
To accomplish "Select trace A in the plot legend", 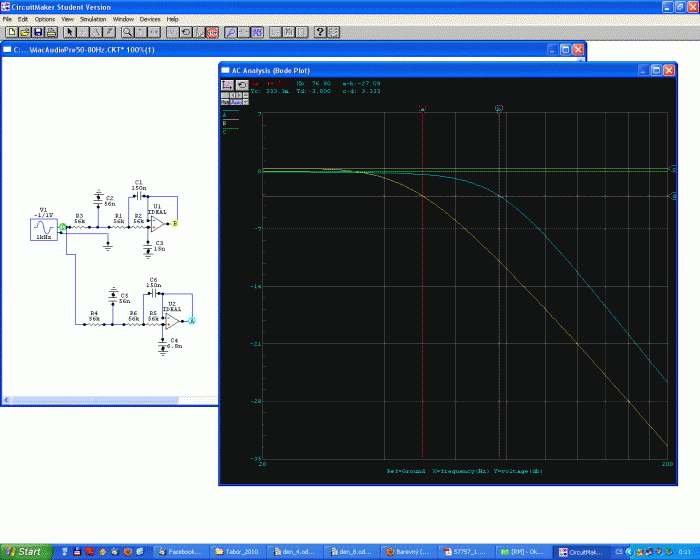I will click(x=225, y=115).
